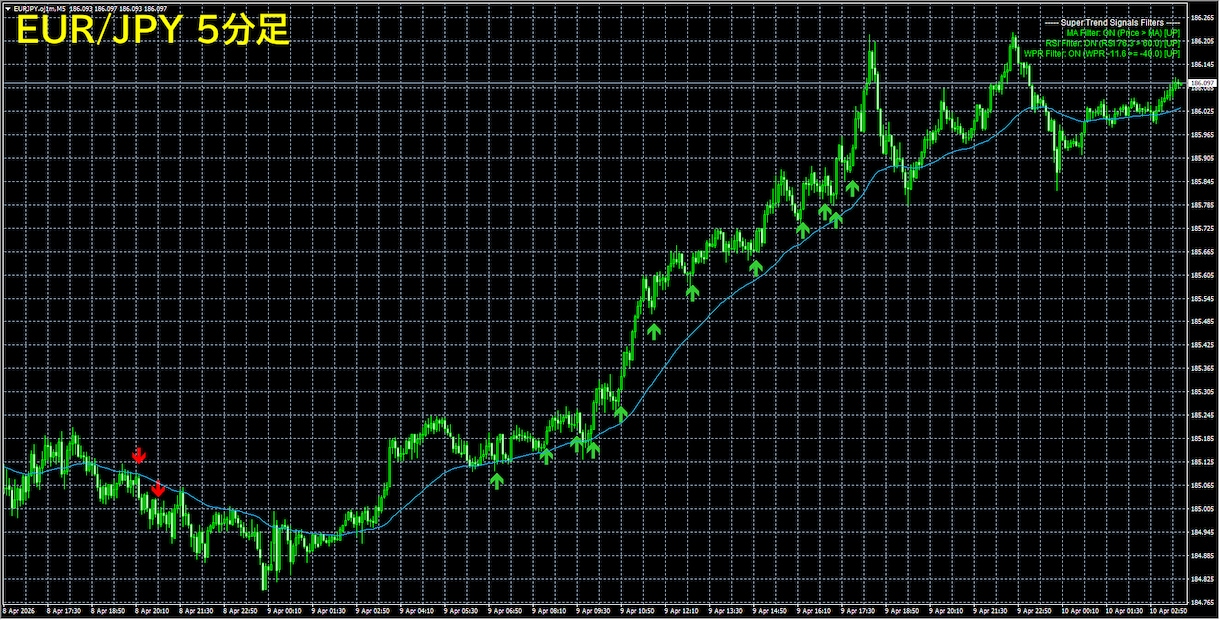This screenshot has height=620, width=1220.
Task: Select the 185.245 price scale value
Action: (1202, 416)
